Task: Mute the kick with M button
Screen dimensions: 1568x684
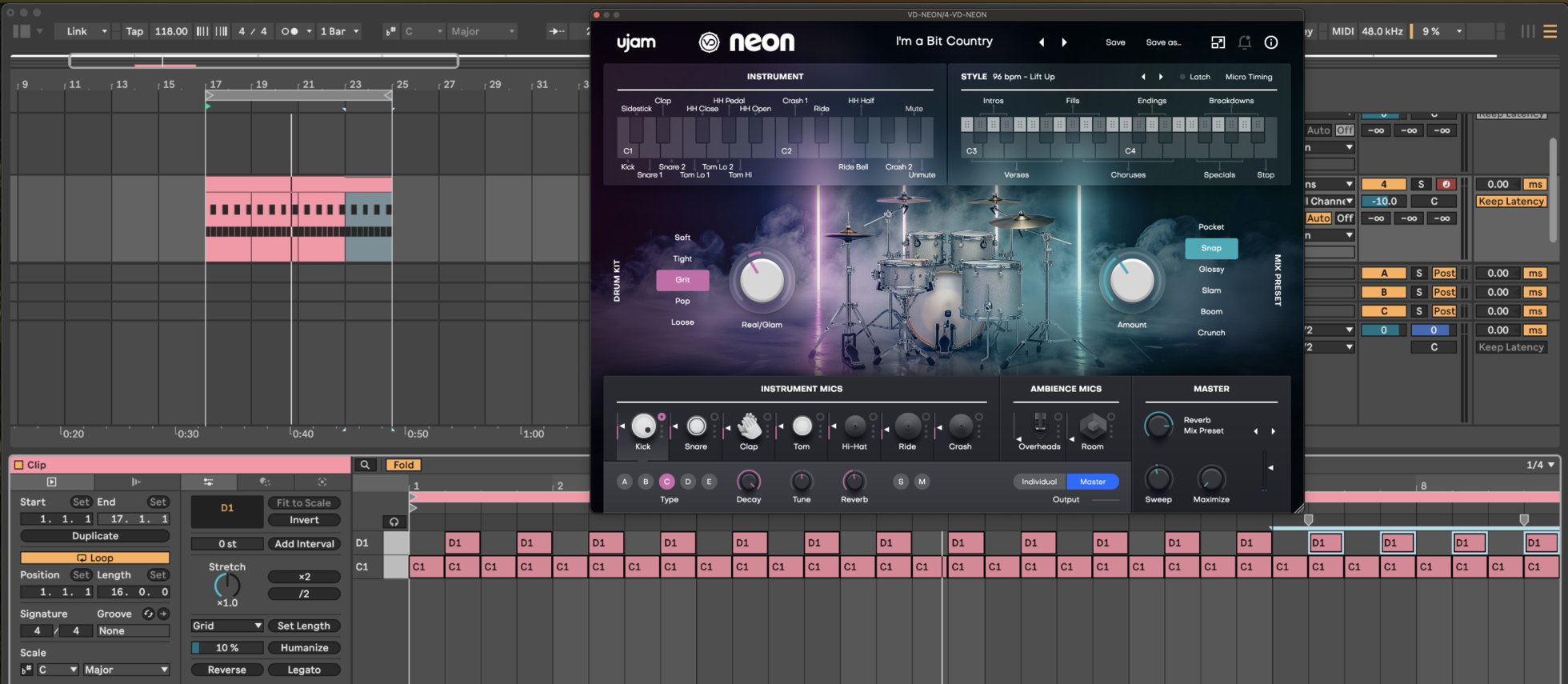Action: [x=922, y=482]
